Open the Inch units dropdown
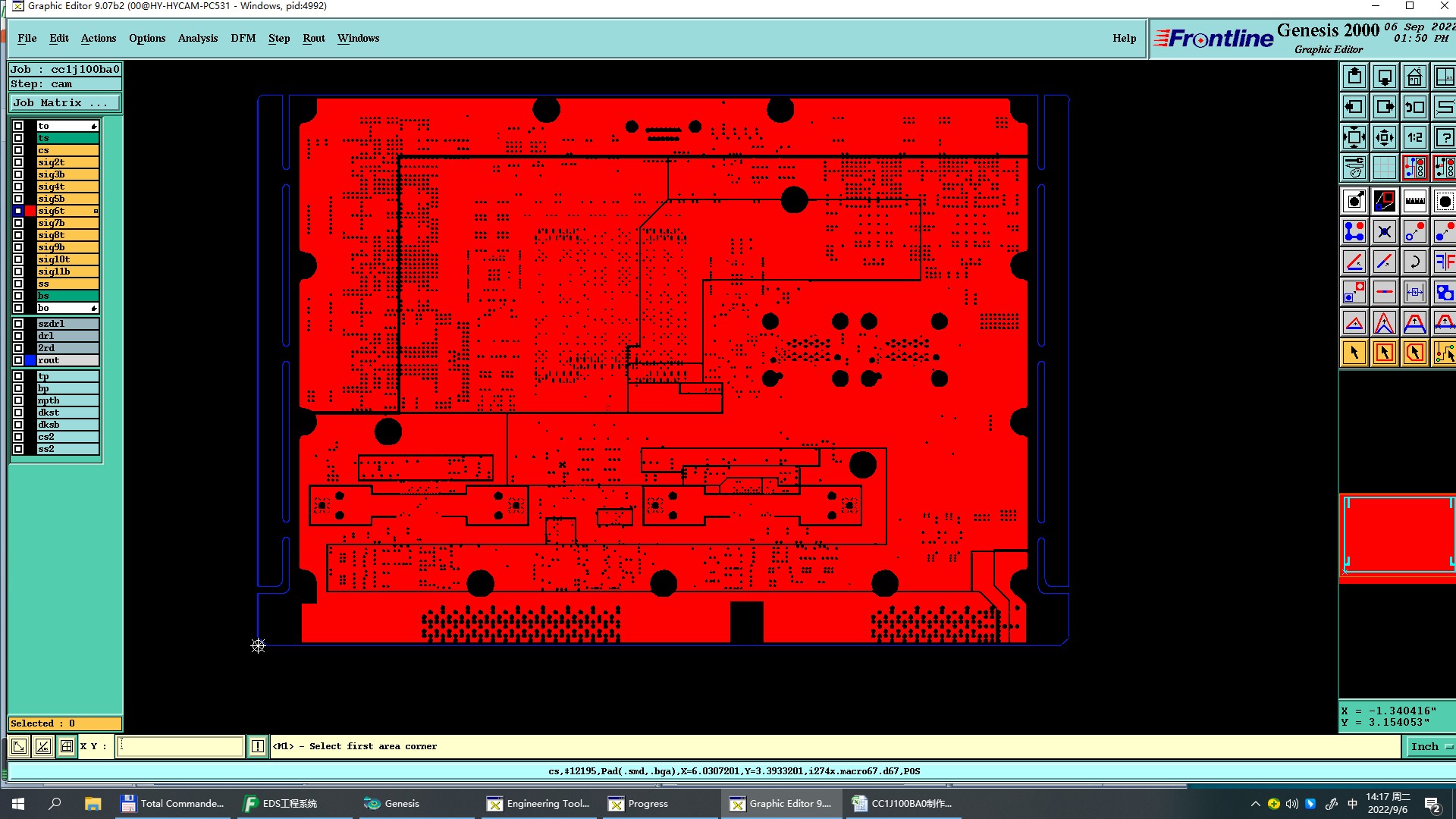1456x819 pixels. coord(1429,747)
